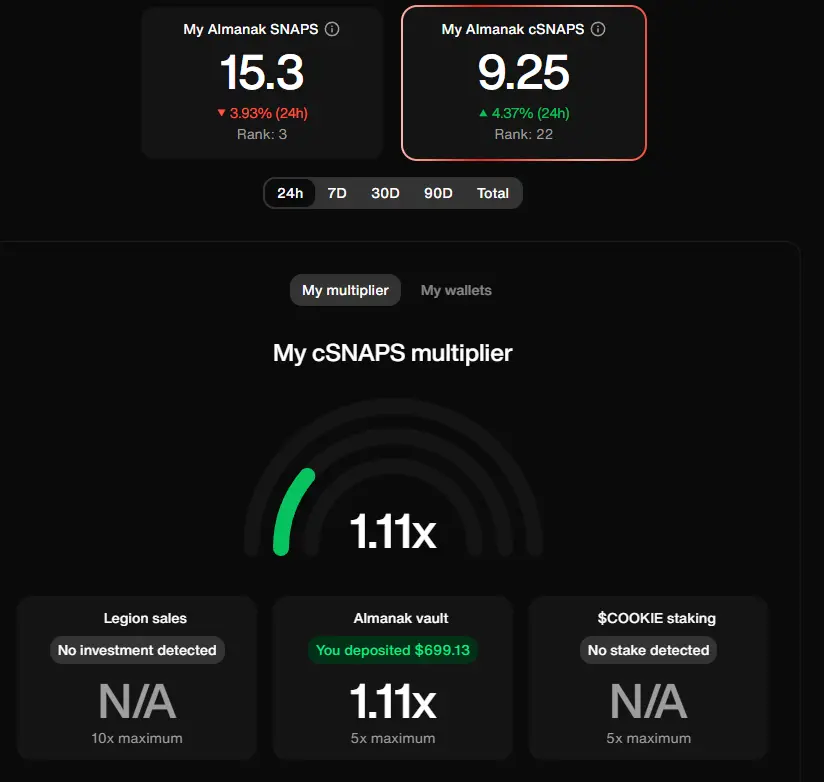Viewport: 824px width, 782px height.
Task: Click the Legion sales card heading
Action: [145, 618]
